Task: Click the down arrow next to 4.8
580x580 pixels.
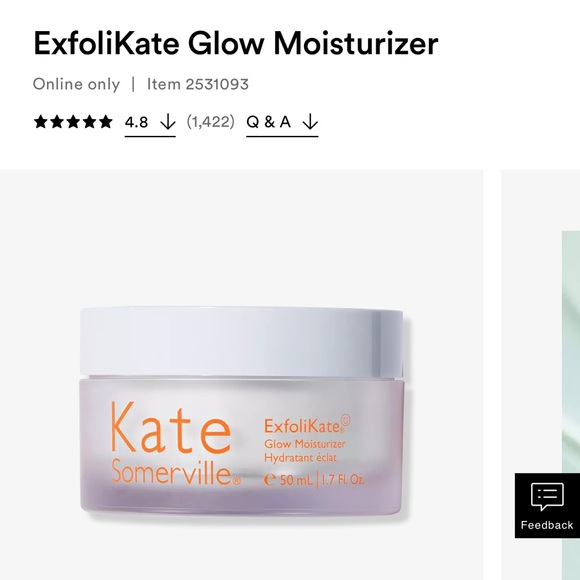Action: click(168, 122)
